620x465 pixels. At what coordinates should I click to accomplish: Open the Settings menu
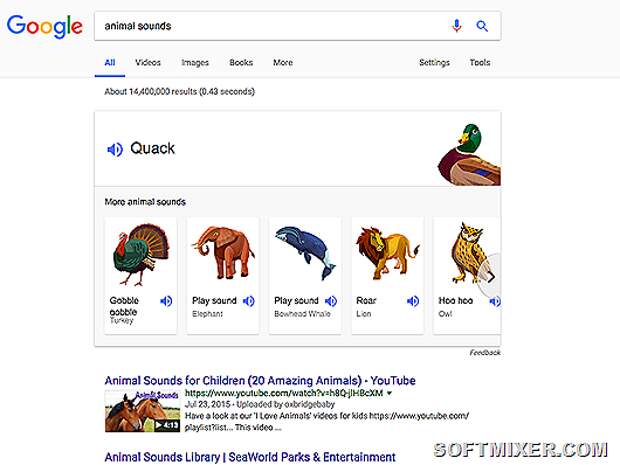[x=434, y=62]
